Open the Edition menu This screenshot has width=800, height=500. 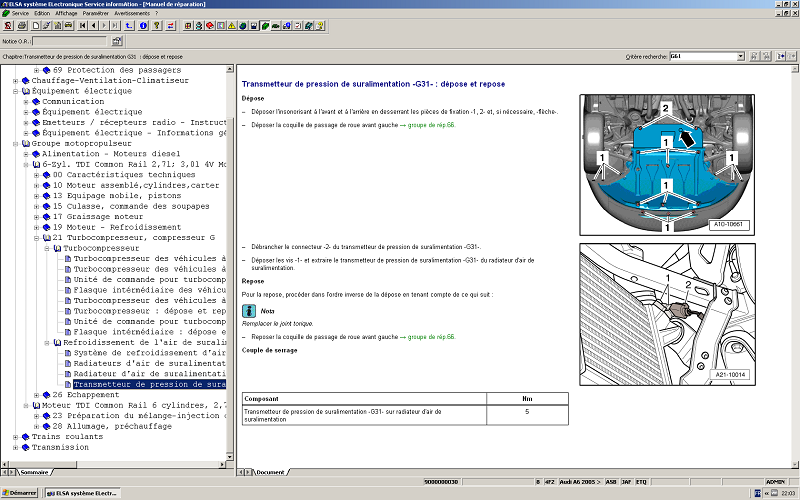[x=42, y=13]
